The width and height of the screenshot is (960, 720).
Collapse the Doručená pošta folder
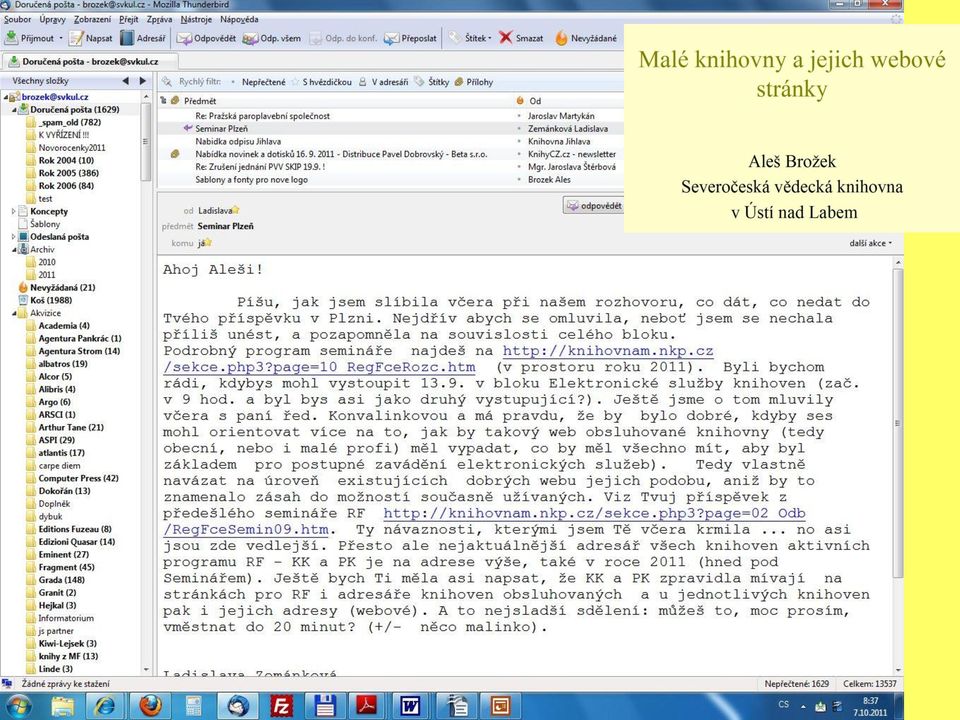pos(14,110)
